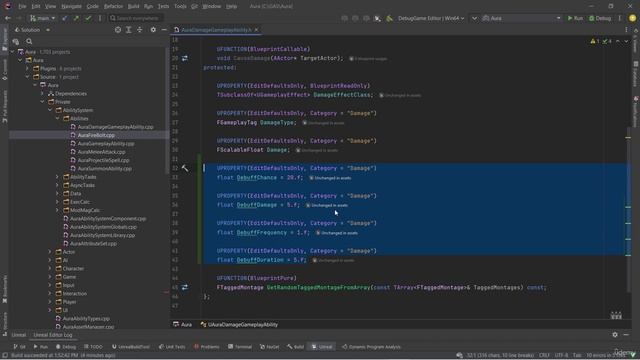Open the Tools menu

coord(180,7)
